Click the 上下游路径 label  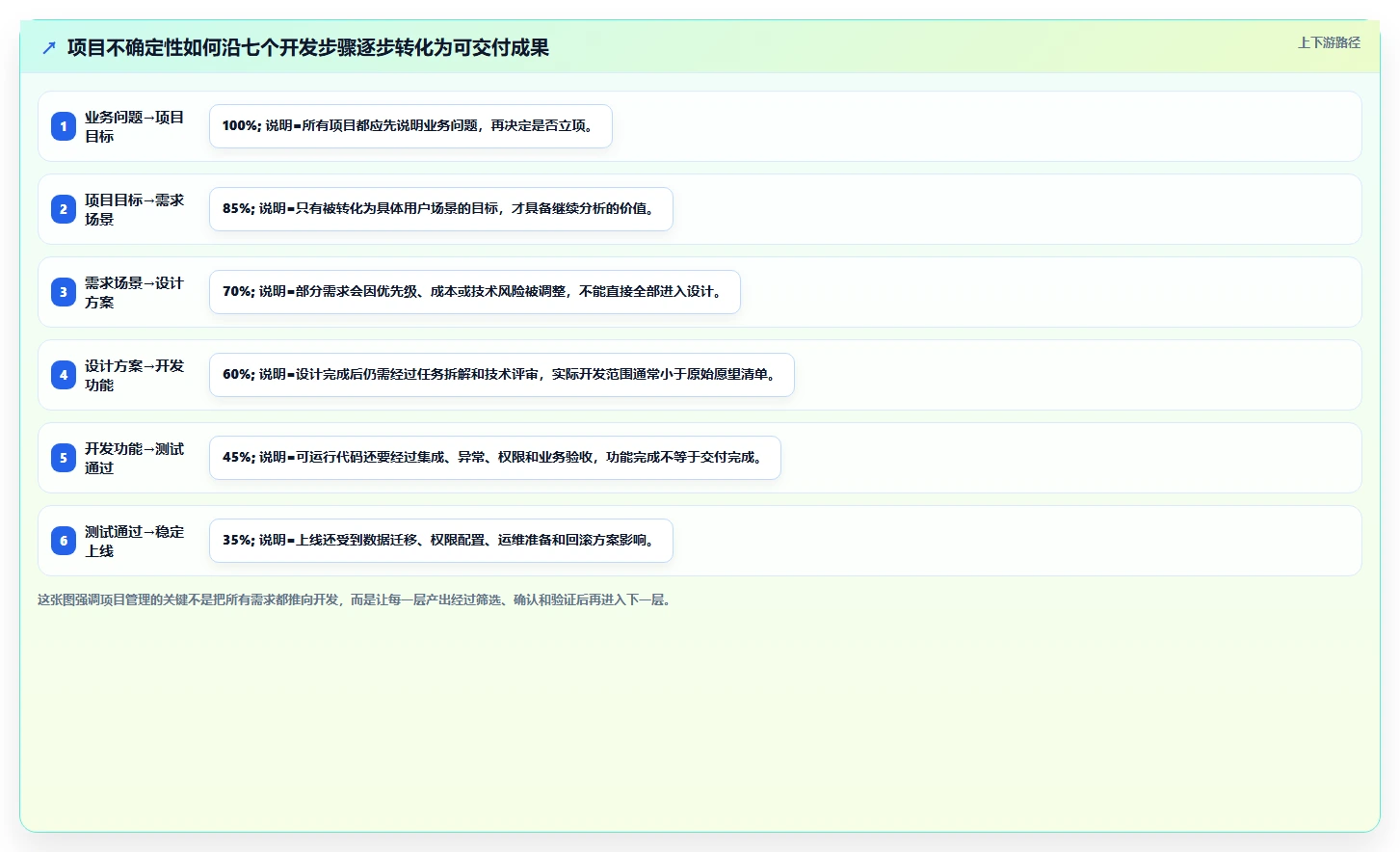1329,42
